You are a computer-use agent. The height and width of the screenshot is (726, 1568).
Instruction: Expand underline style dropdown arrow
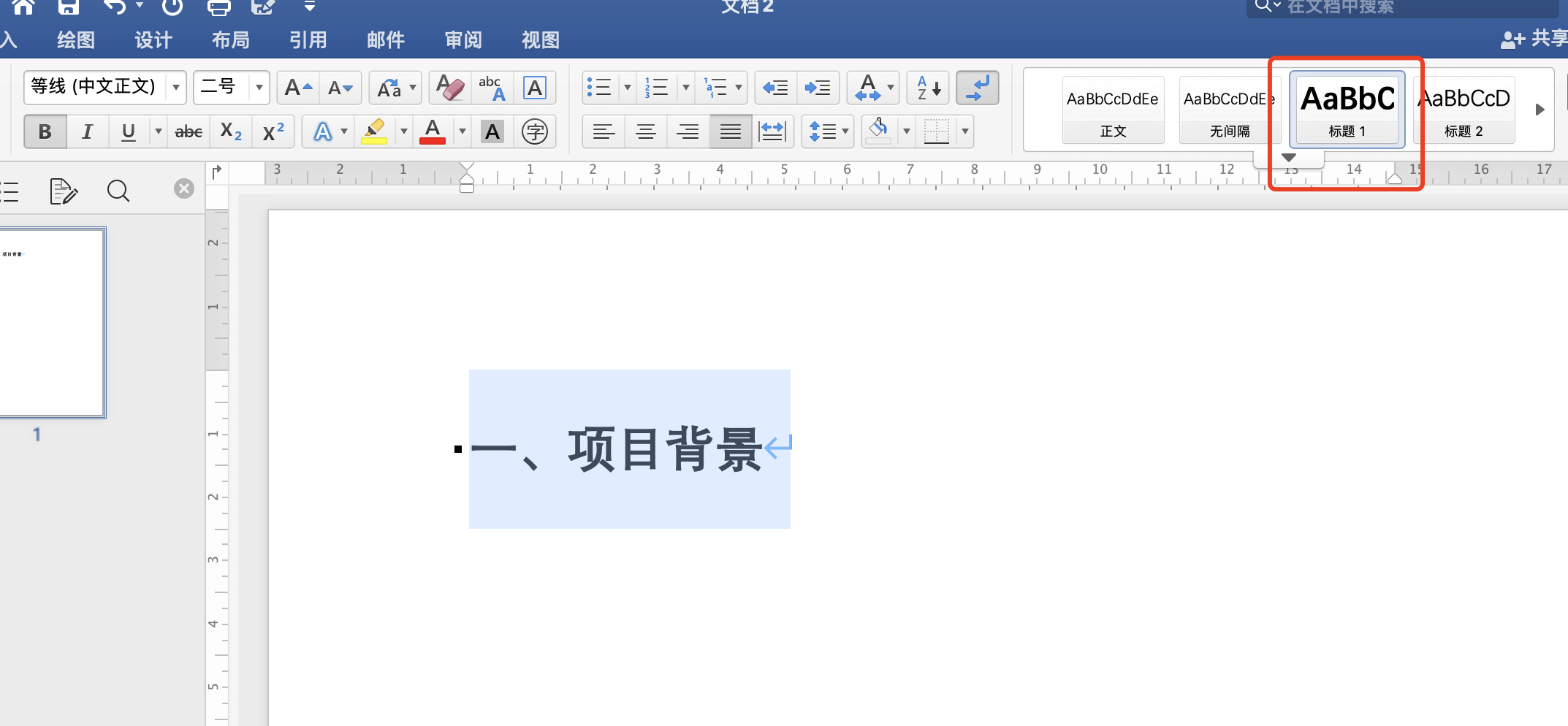158,132
